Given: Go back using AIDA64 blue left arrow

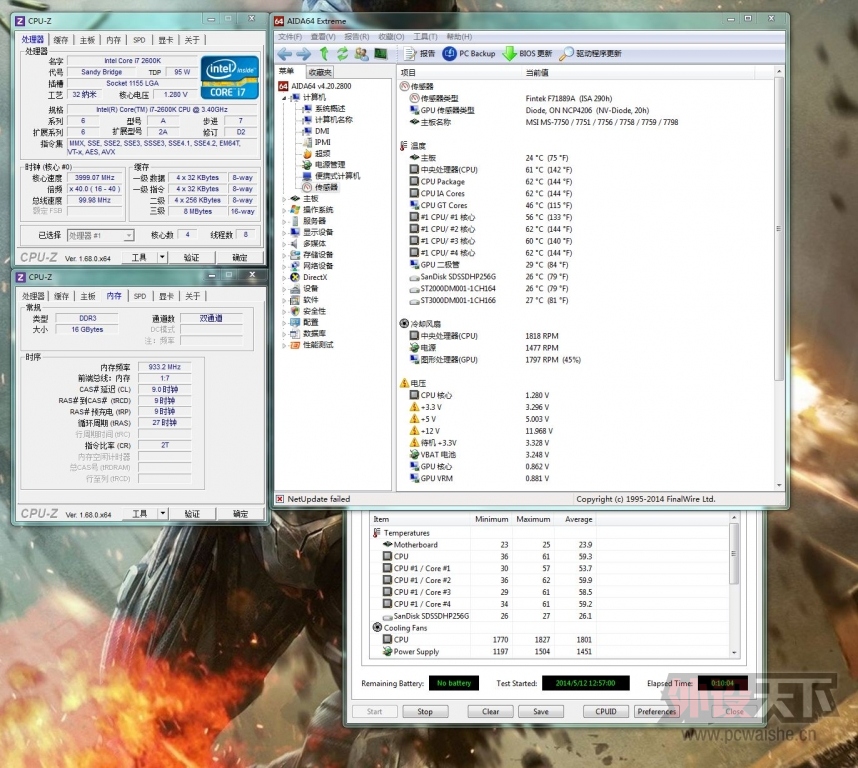Looking at the screenshot, I should 285,54.
